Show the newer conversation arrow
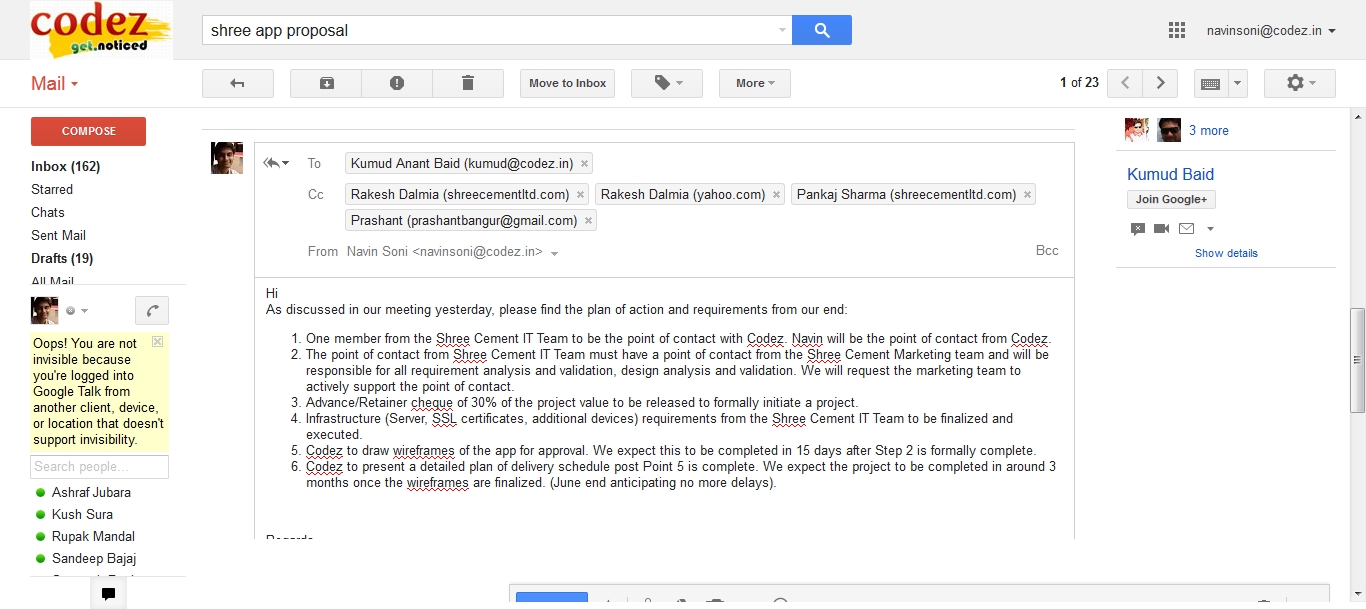Screen dimensions: 1366x609 click(1125, 83)
